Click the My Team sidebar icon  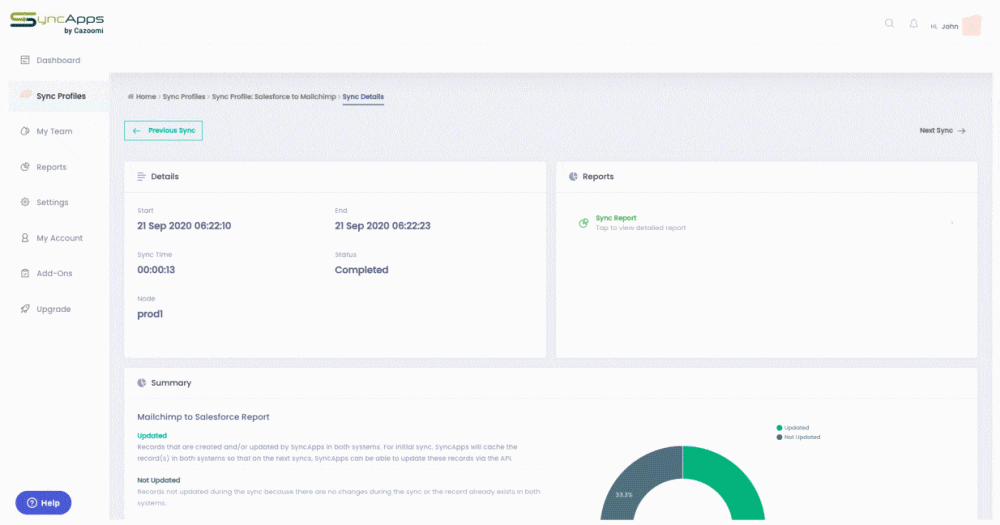pyautogui.click(x=25, y=131)
